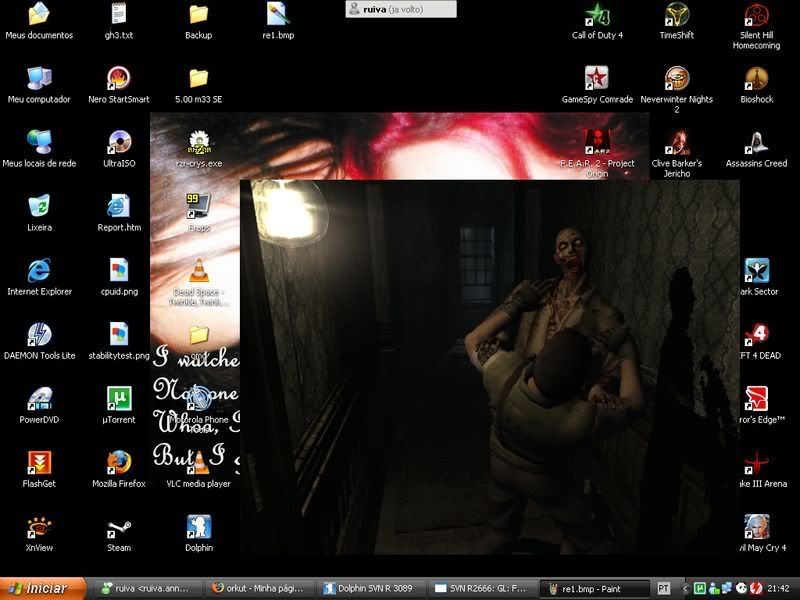Click the Iniciar start button
800x600 pixels.
tap(43, 588)
